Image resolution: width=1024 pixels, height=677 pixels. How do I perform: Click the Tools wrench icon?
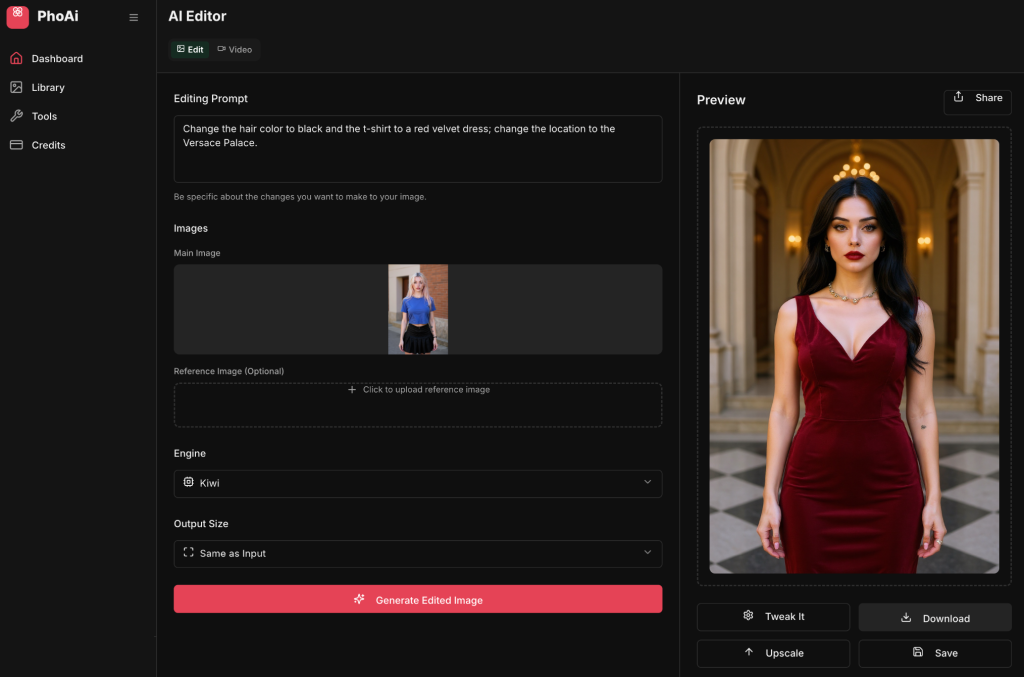pyautogui.click(x=16, y=116)
